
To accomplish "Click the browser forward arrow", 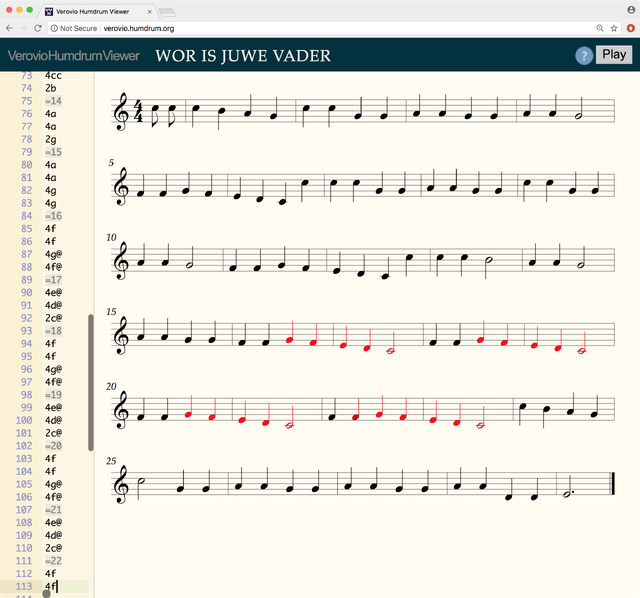I will click(23, 29).
